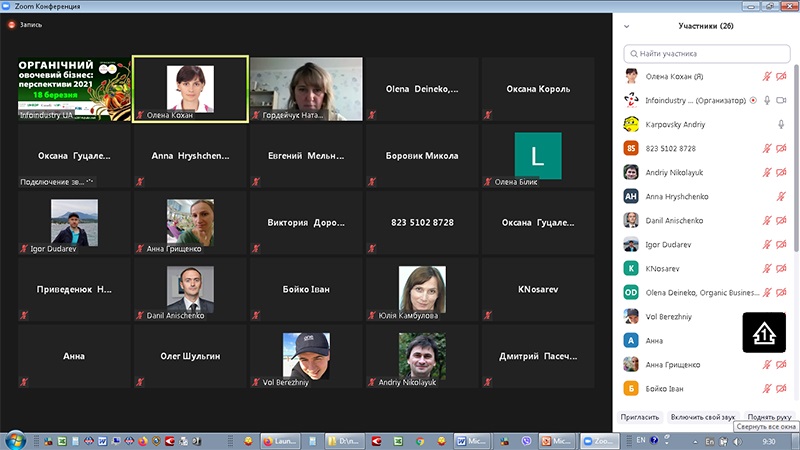Click EN language indicator in taskbar

pos(641,440)
